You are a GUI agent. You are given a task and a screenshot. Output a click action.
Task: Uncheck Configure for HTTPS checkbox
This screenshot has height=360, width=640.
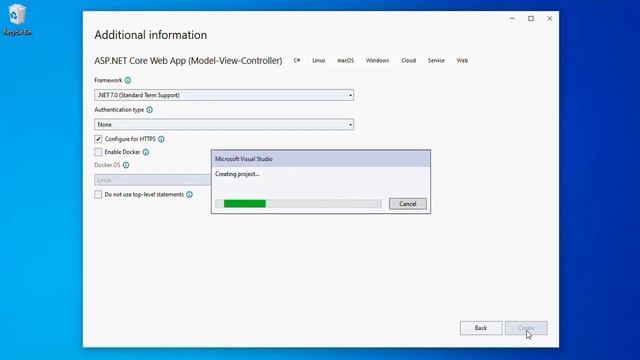98,139
